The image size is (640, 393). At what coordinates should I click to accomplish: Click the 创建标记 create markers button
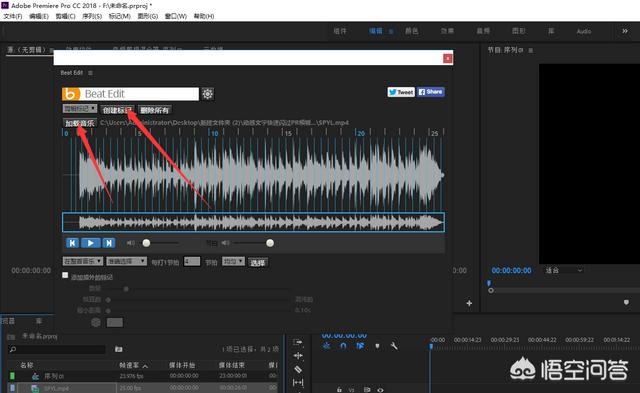(x=118, y=110)
